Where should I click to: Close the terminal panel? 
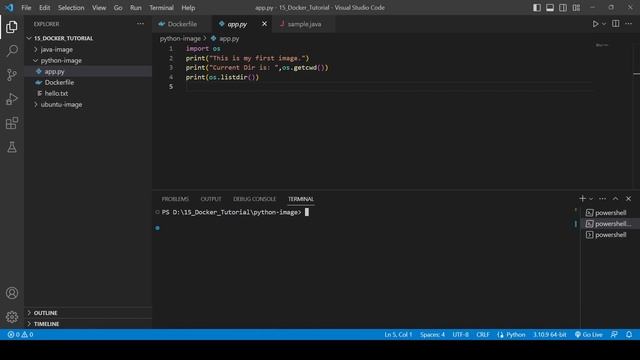coord(629,198)
